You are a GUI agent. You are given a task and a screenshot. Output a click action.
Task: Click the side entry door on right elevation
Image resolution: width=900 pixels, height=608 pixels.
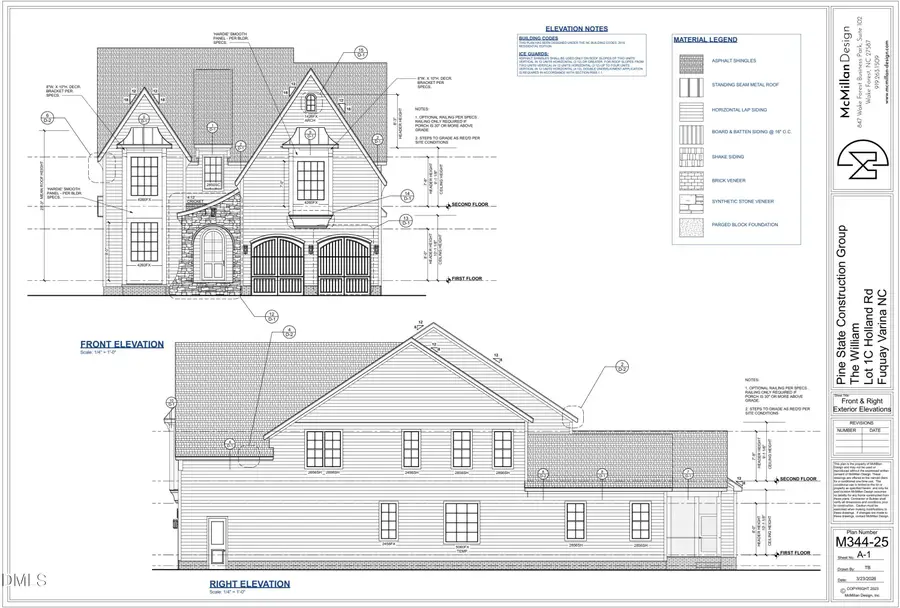(x=217, y=541)
